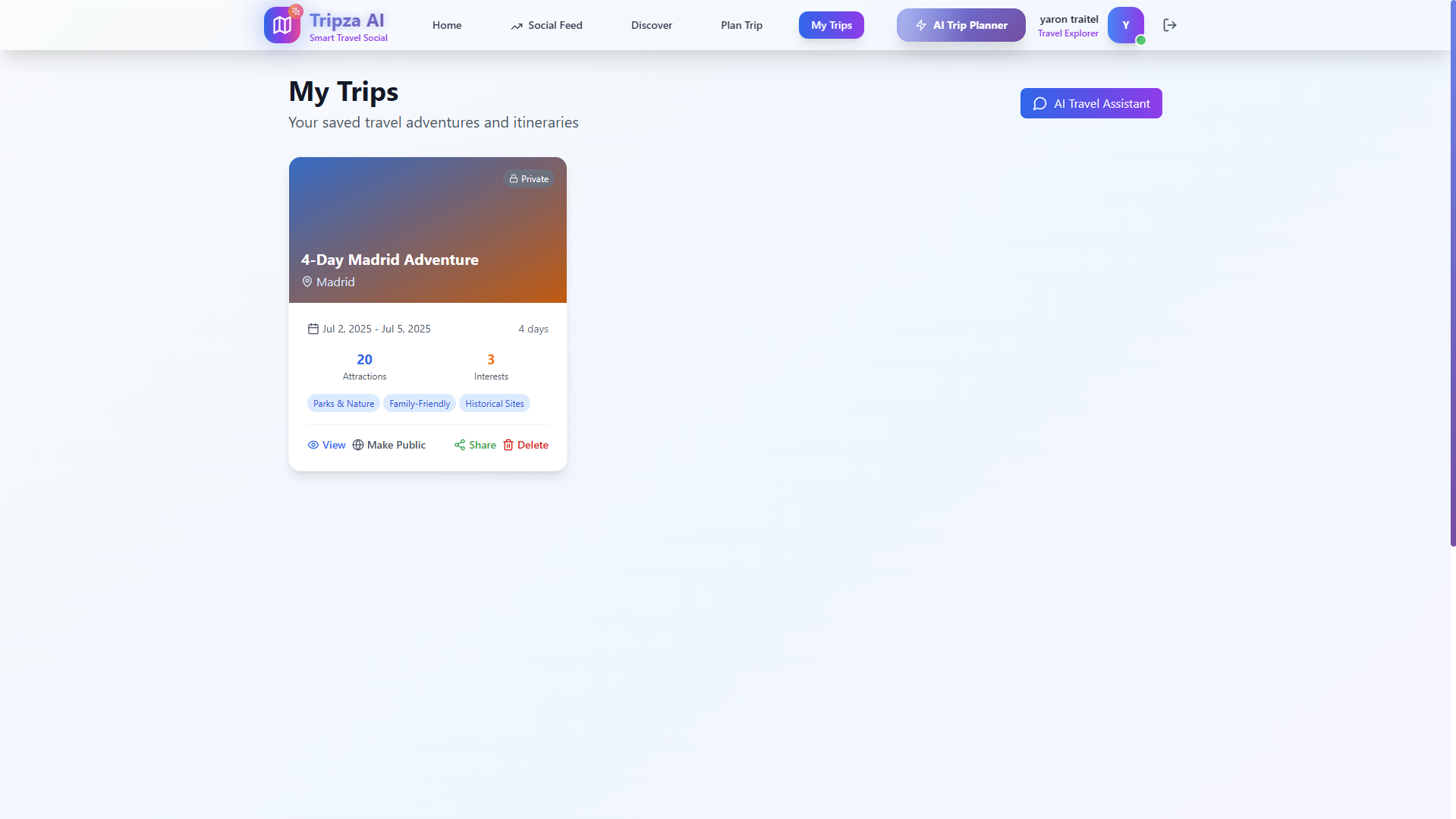Screen dimensions: 1456x819
Task: Click the lightning icon in AI Trip Planner
Action: [x=921, y=25]
